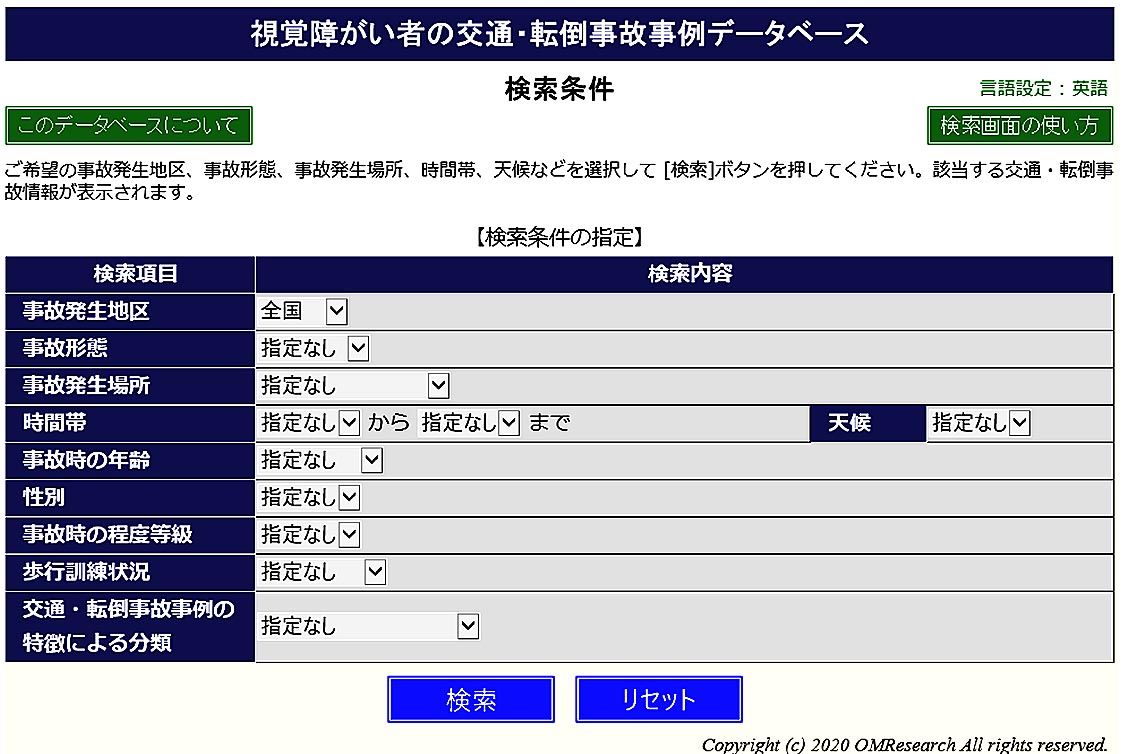Click the 検索画面の使い方 help button

point(1019,126)
